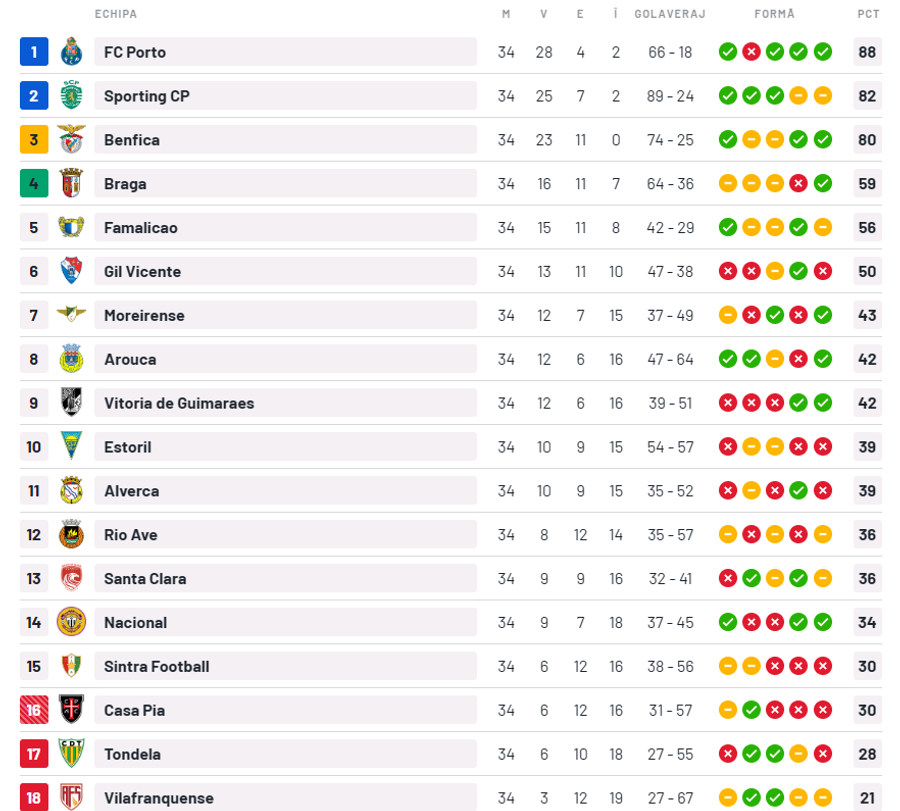The width and height of the screenshot is (900, 811).
Task: Sort by GOLAVERAJ column header
Action: [670, 14]
